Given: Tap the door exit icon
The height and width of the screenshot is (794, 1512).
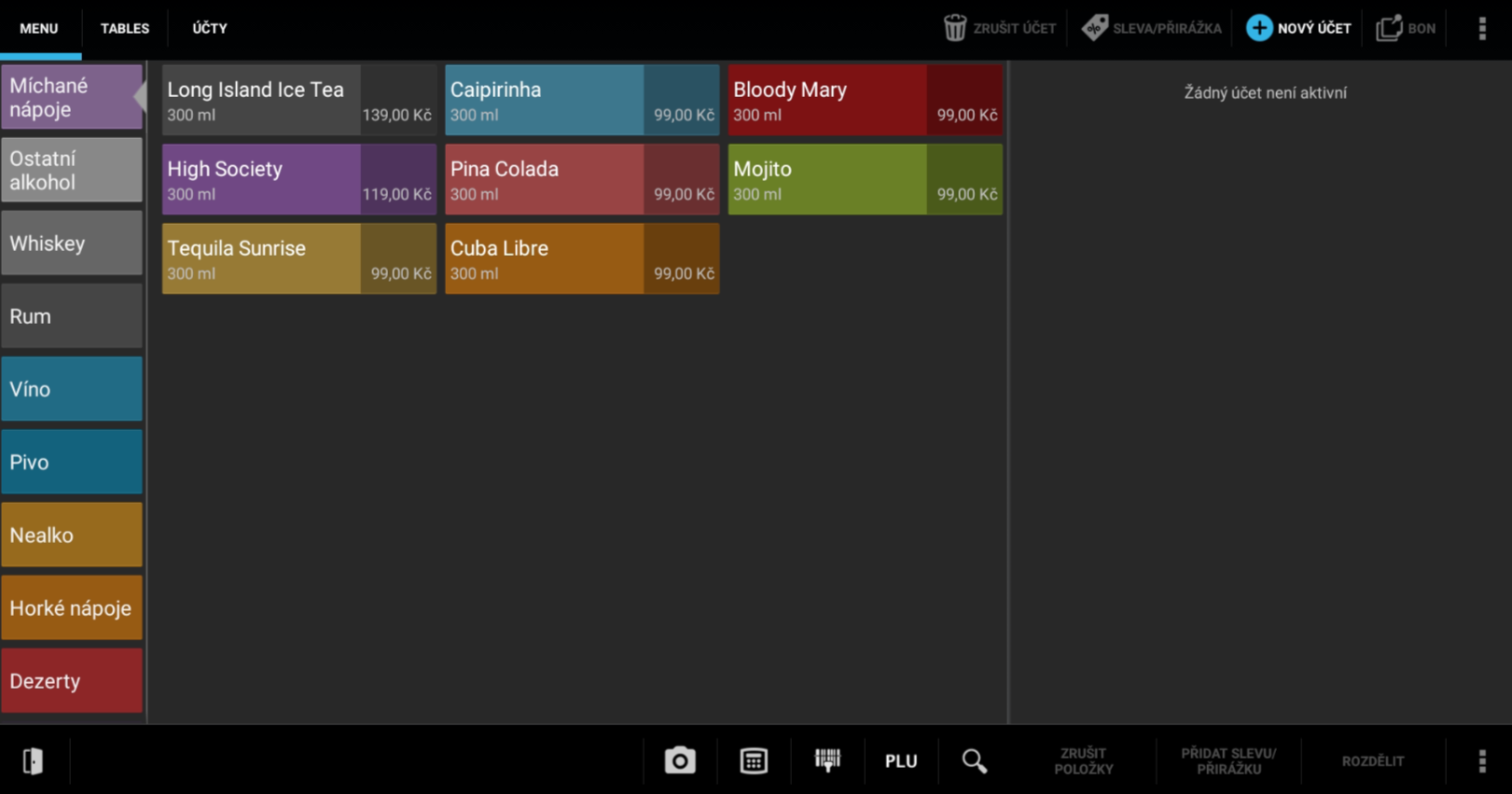Looking at the screenshot, I should point(34,761).
